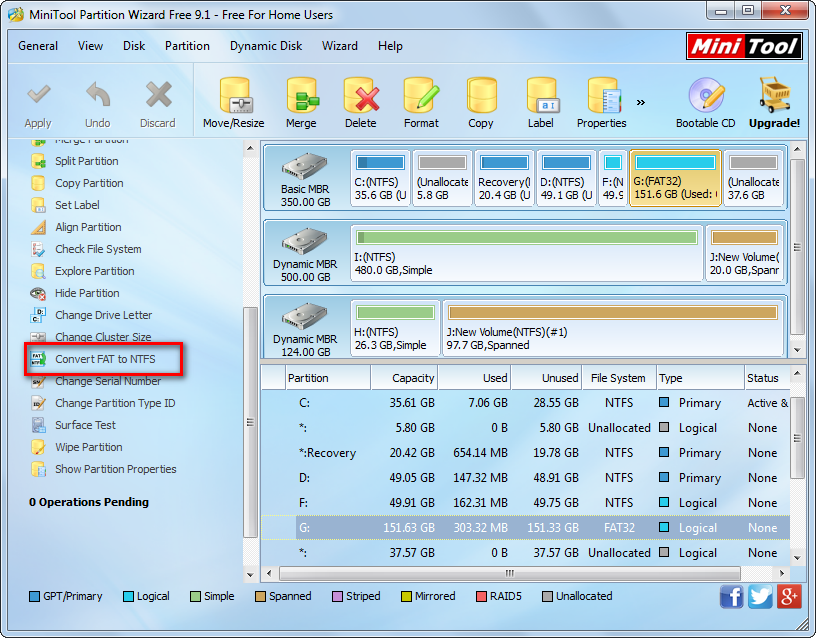The image size is (816, 638).
Task: Open the Disk menu
Action: pyautogui.click(x=134, y=46)
